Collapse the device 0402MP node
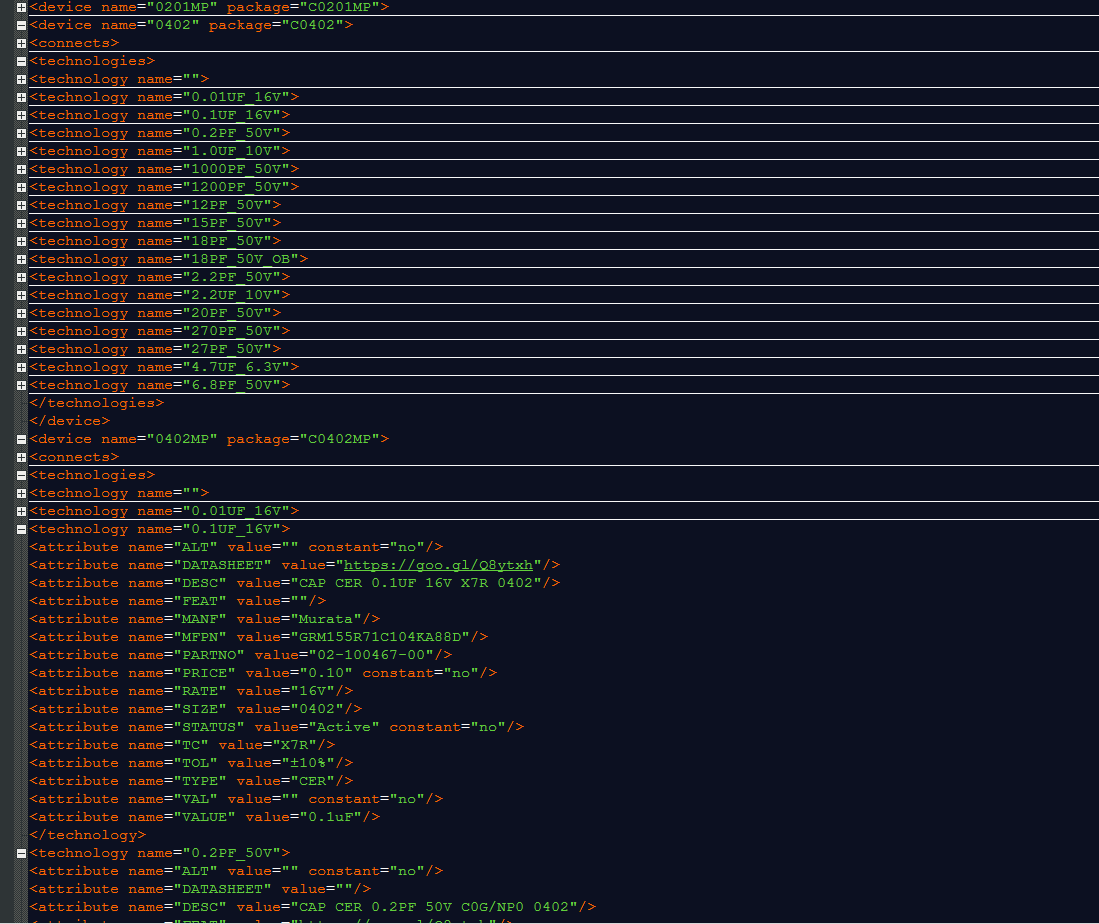The image size is (1099, 924). (x=21, y=438)
